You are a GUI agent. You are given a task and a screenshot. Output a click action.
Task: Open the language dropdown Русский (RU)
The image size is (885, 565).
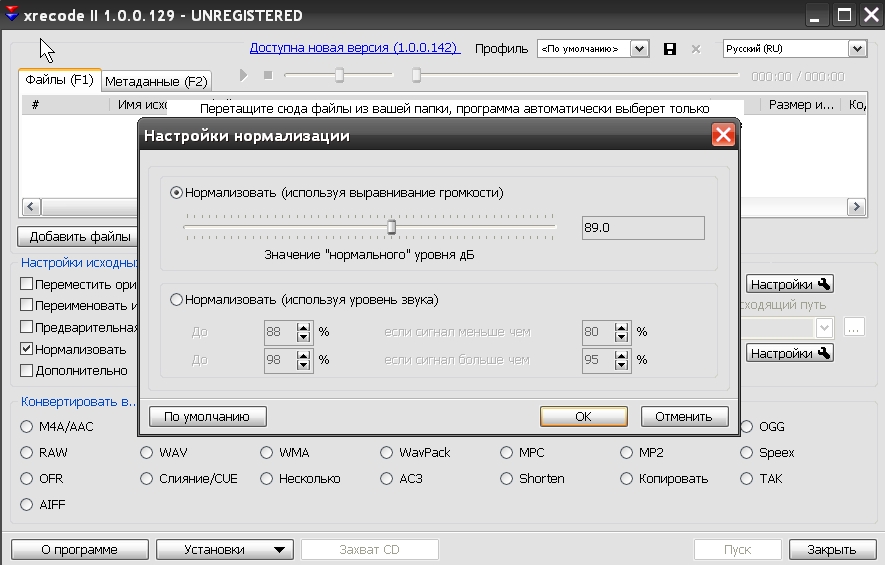pyautogui.click(x=857, y=49)
